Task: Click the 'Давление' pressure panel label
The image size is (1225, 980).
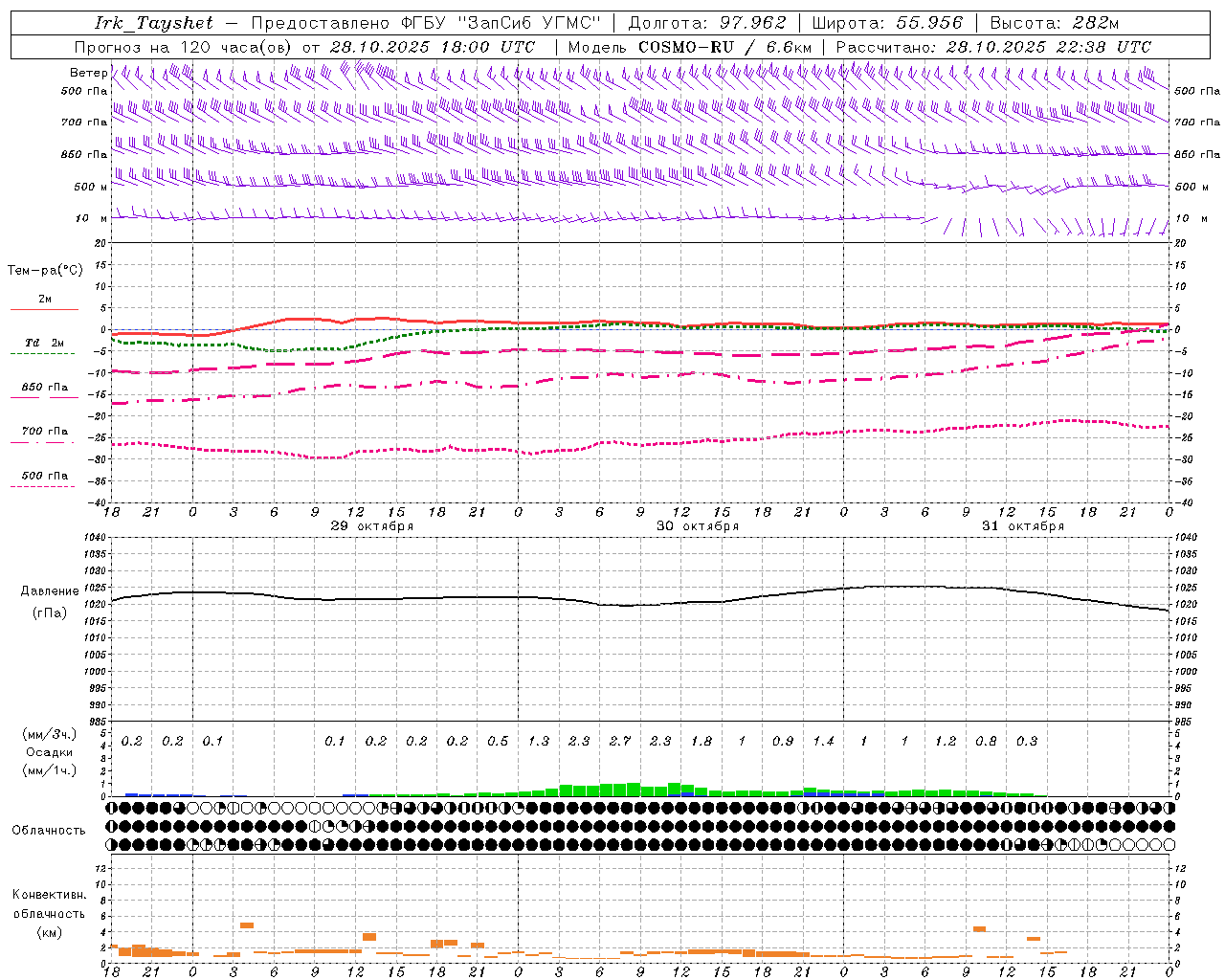Action: (50, 591)
